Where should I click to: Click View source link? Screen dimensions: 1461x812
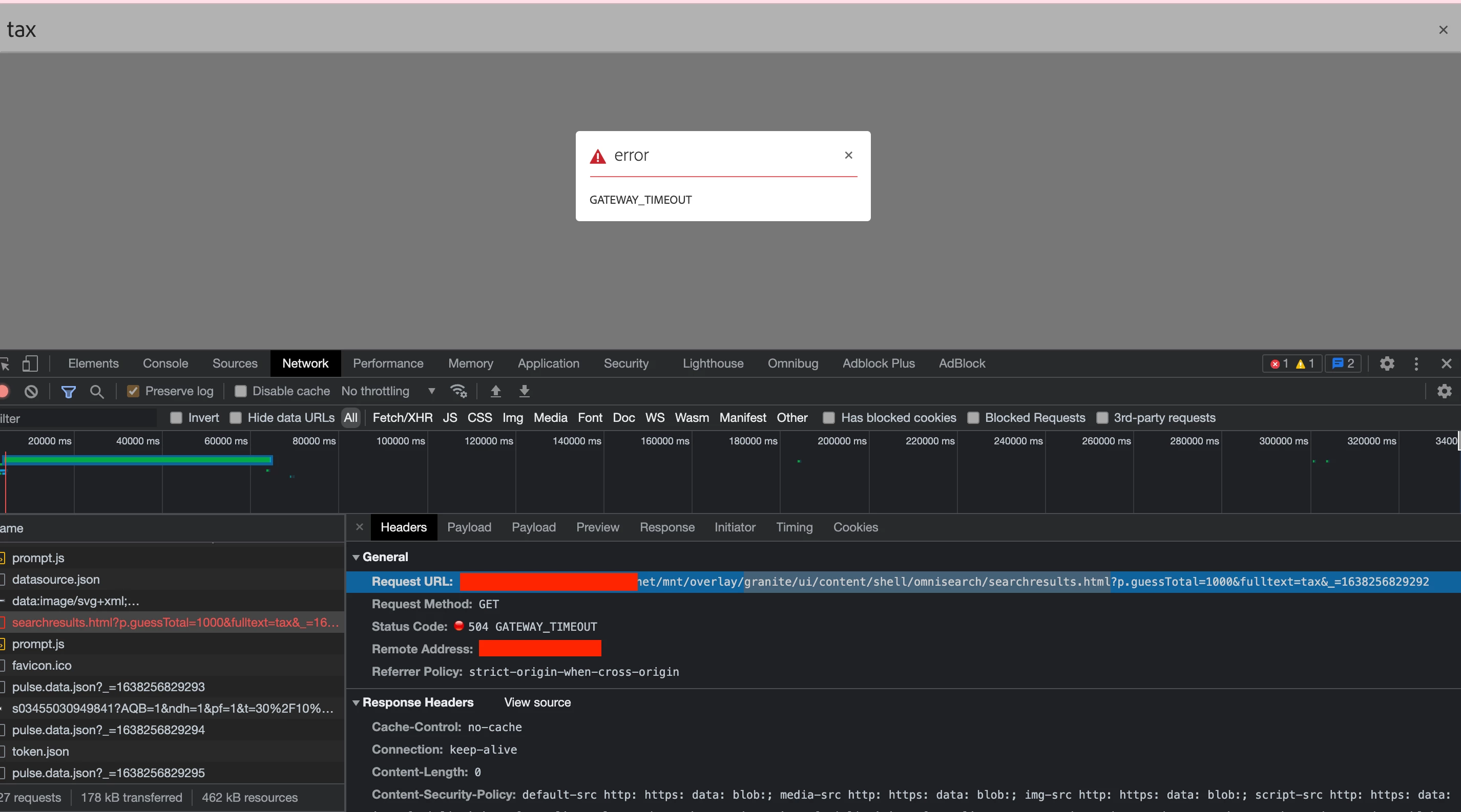click(537, 702)
